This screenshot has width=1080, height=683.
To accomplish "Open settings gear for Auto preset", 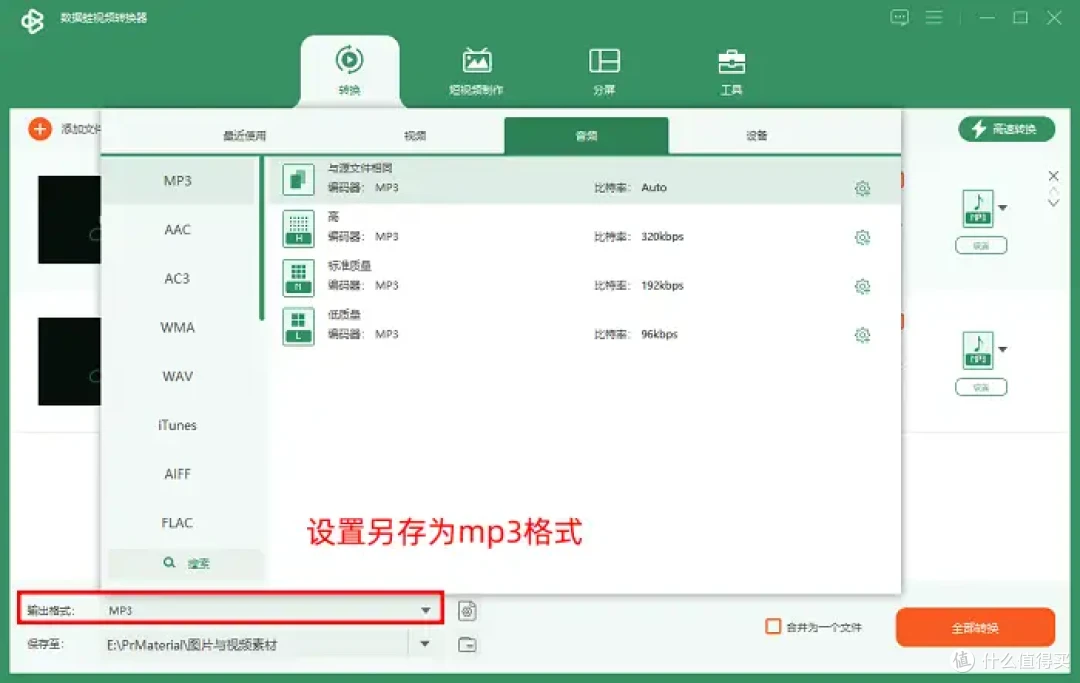I will pos(862,188).
